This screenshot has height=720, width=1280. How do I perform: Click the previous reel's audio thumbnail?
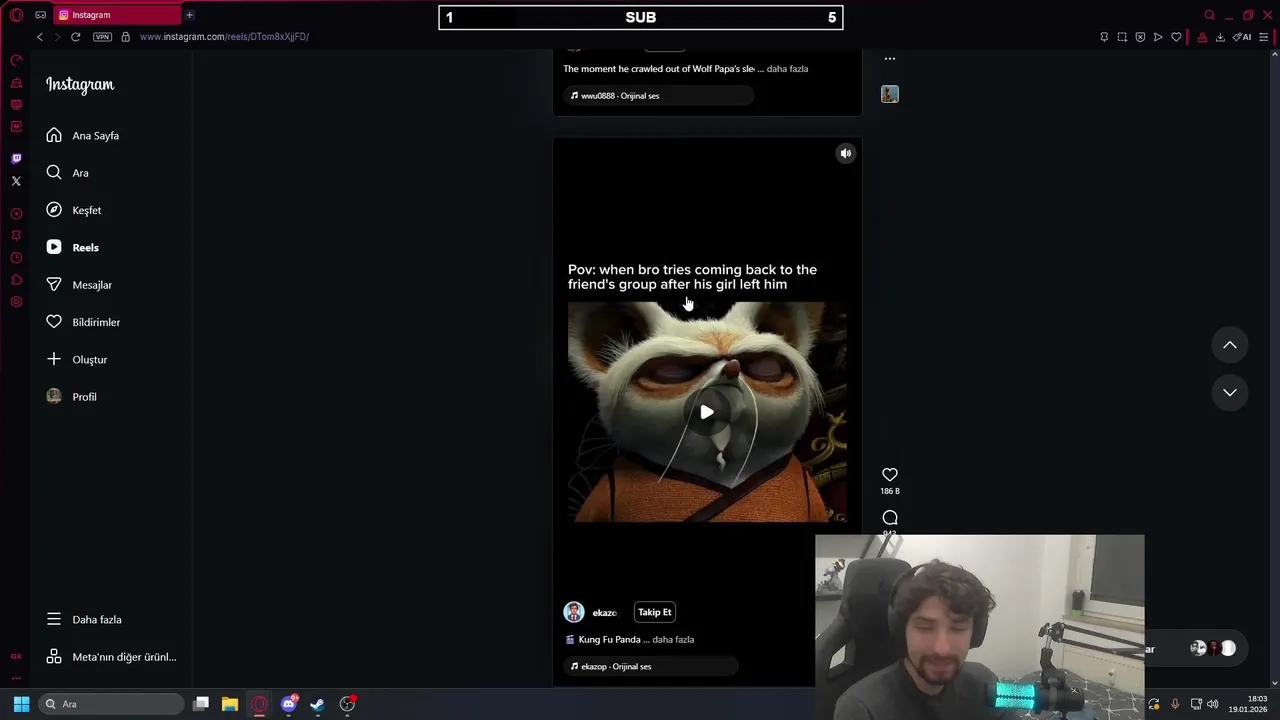[x=890, y=94]
